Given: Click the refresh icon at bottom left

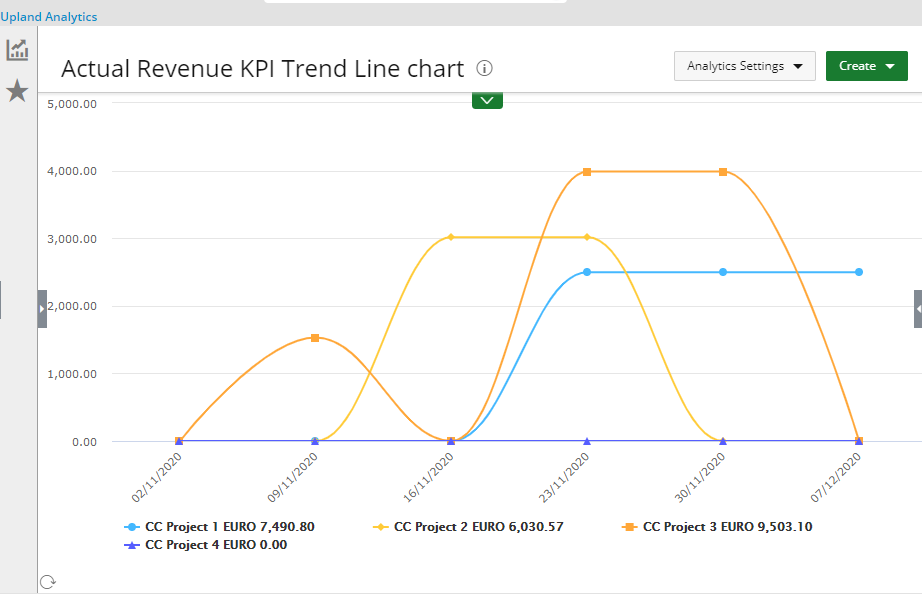Looking at the screenshot, I should click(x=46, y=582).
